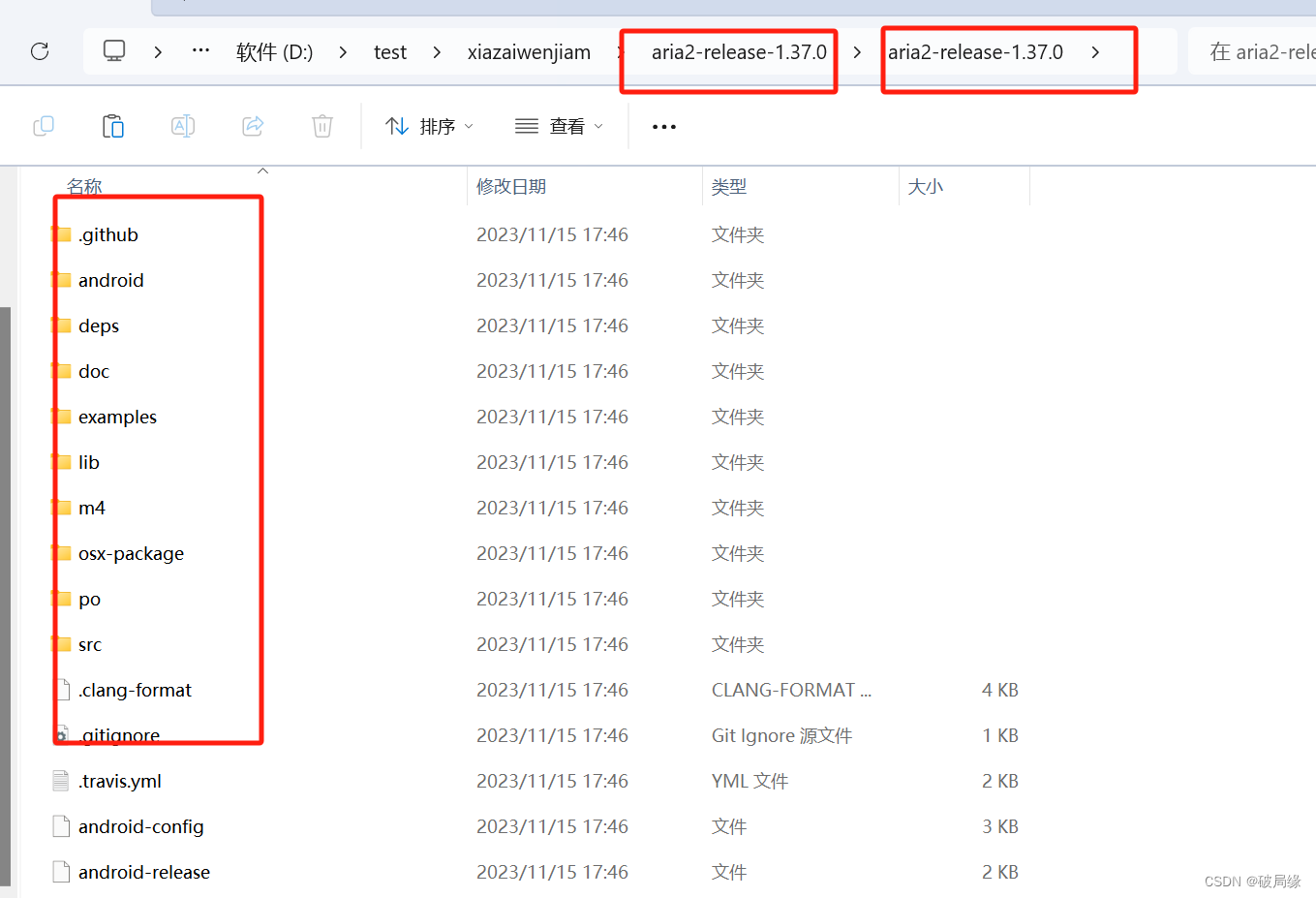Open the 排序 sort dropdown
Image resolution: width=1316 pixels, height=898 pixels.
pyautogui.click(x=429, y=126)
